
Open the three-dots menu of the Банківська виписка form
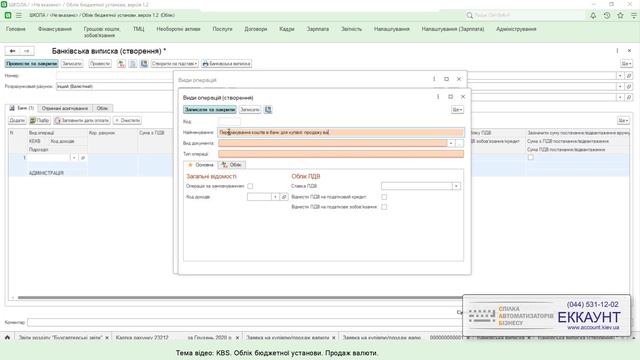point(617,51)
